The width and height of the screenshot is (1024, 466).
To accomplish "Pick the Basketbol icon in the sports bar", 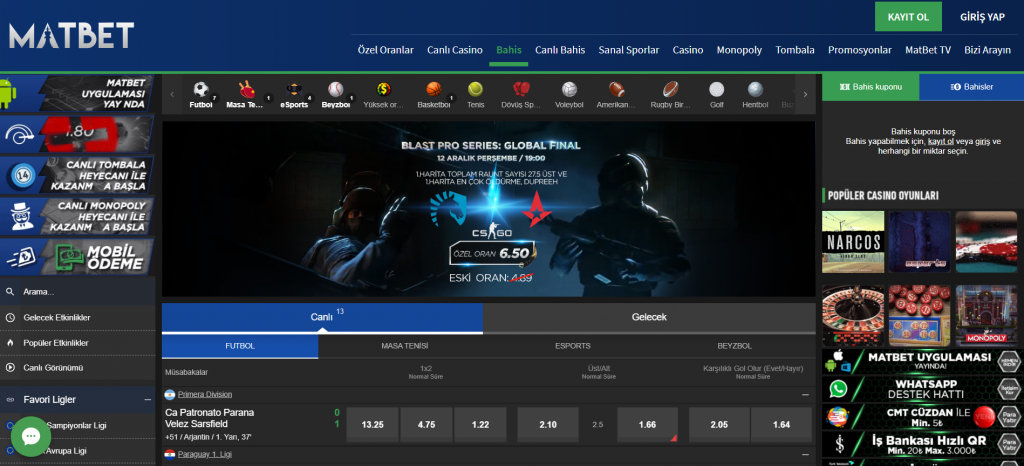I will pos(433,91).
